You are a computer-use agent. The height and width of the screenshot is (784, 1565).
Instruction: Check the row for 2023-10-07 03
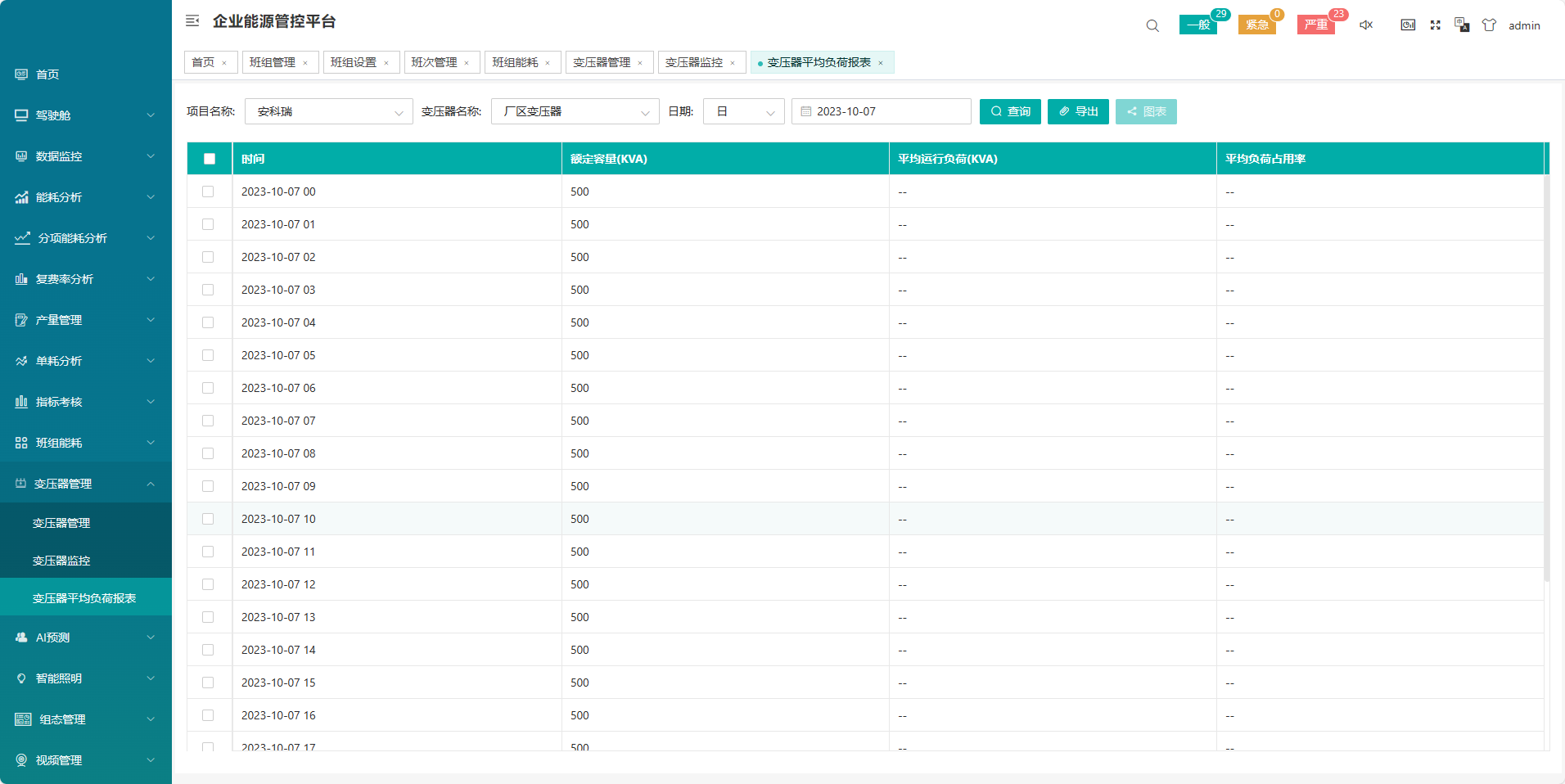[208, 290]
